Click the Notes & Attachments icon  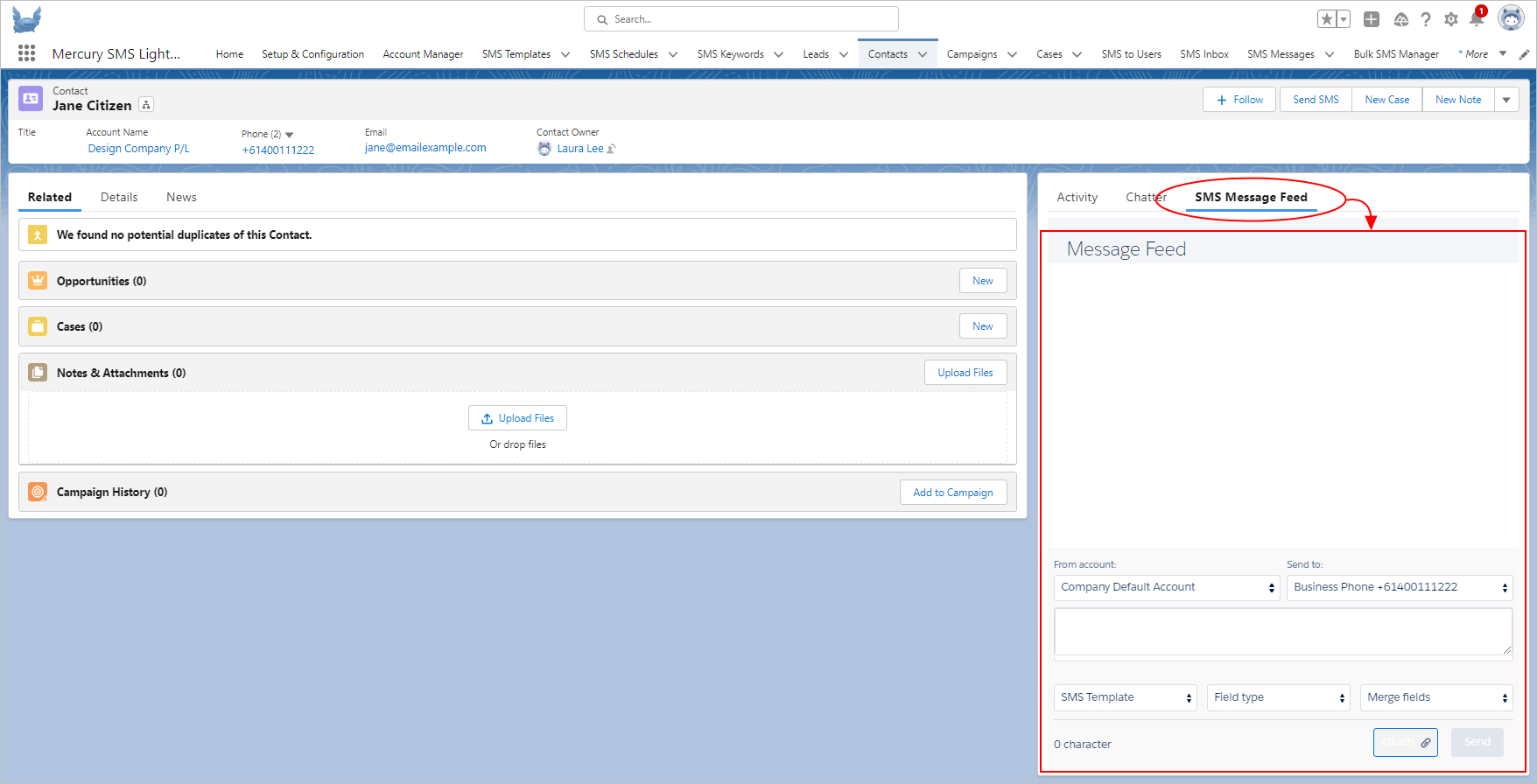click(x=38, y=373)
